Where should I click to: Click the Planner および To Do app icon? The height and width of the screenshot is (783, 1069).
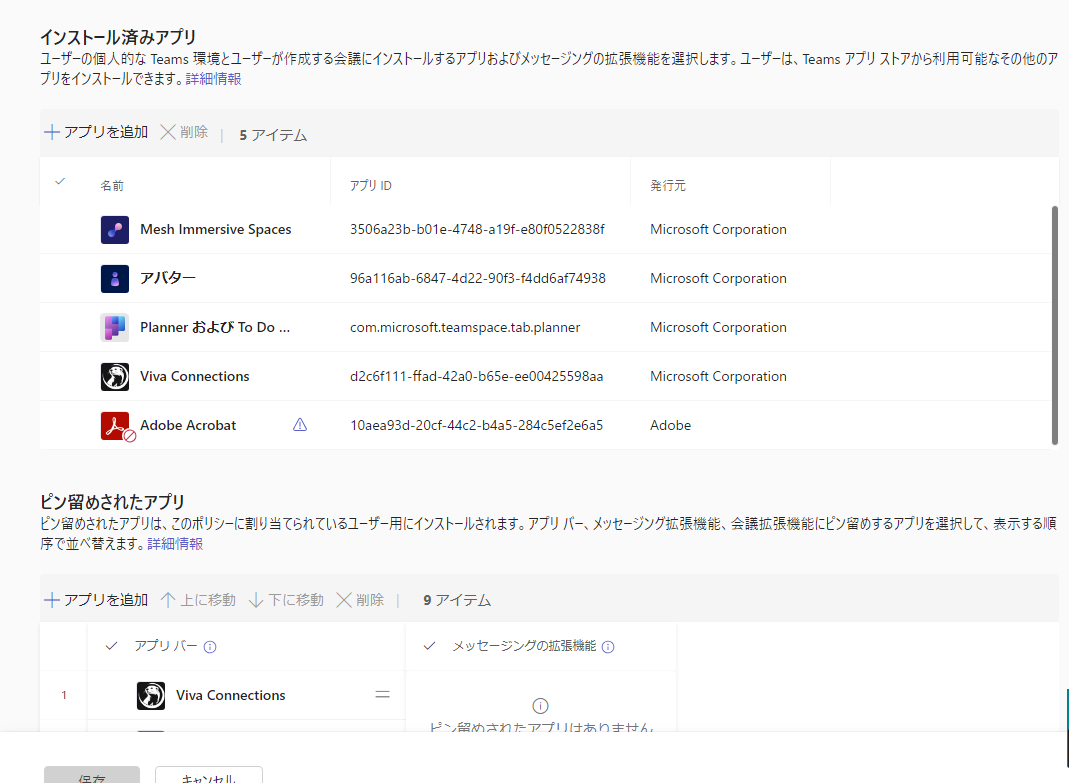click(x=115, y=328)
